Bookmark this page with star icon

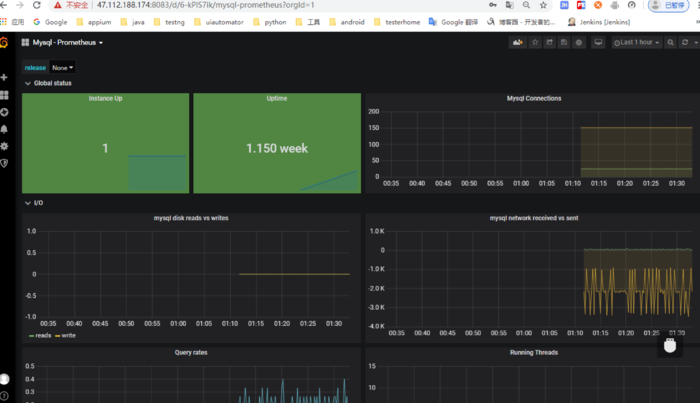pos(543,5)
